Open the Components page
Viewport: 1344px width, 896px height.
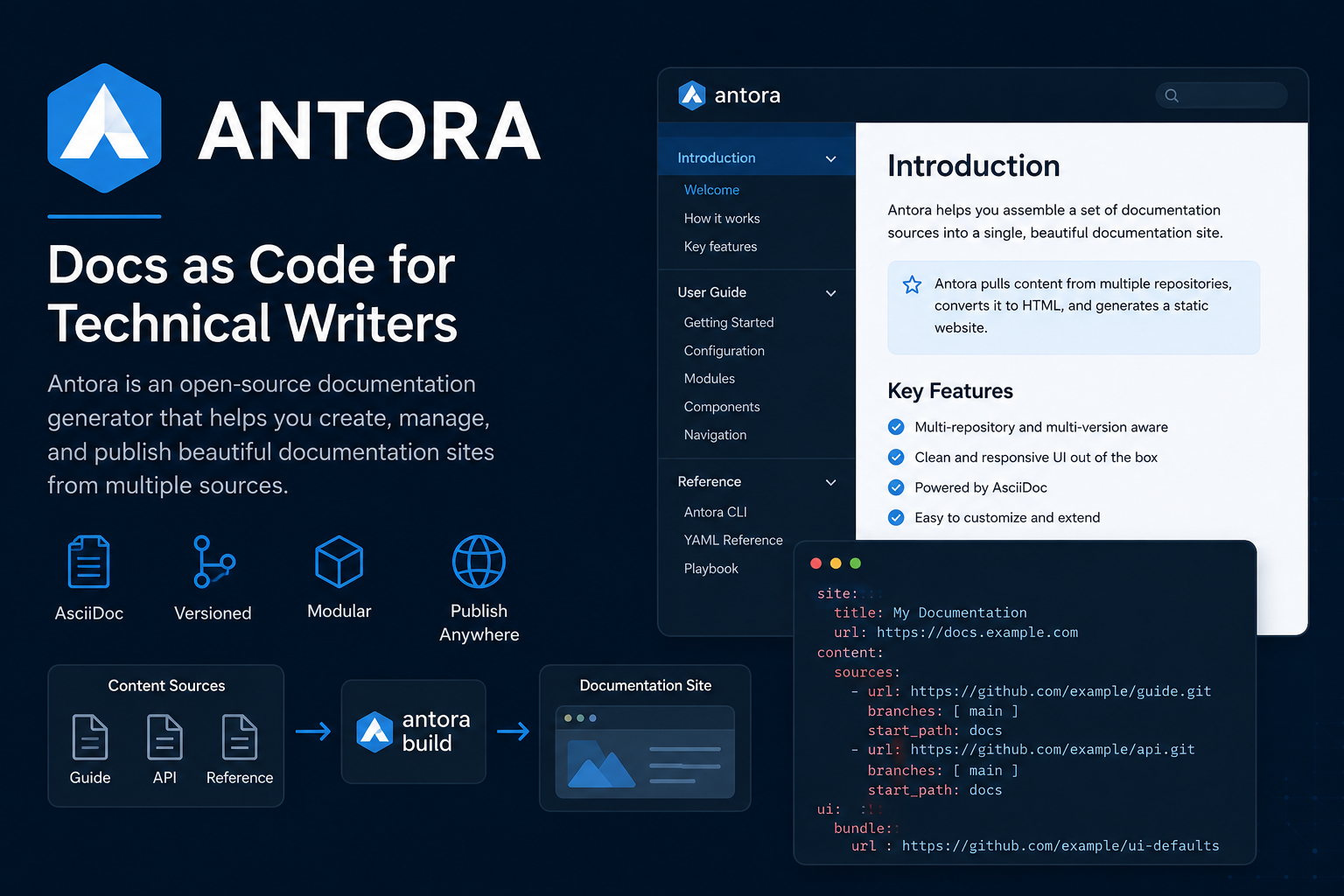[722, 407]
